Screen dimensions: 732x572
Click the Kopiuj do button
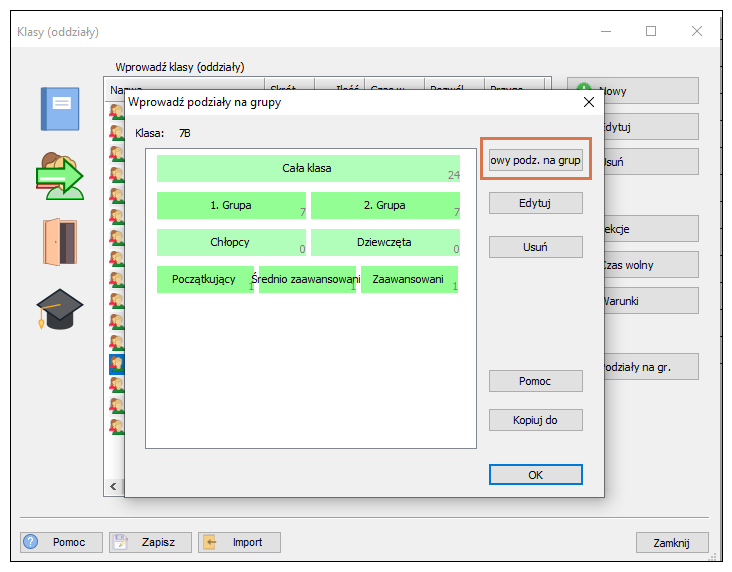[x=535, y=420]
